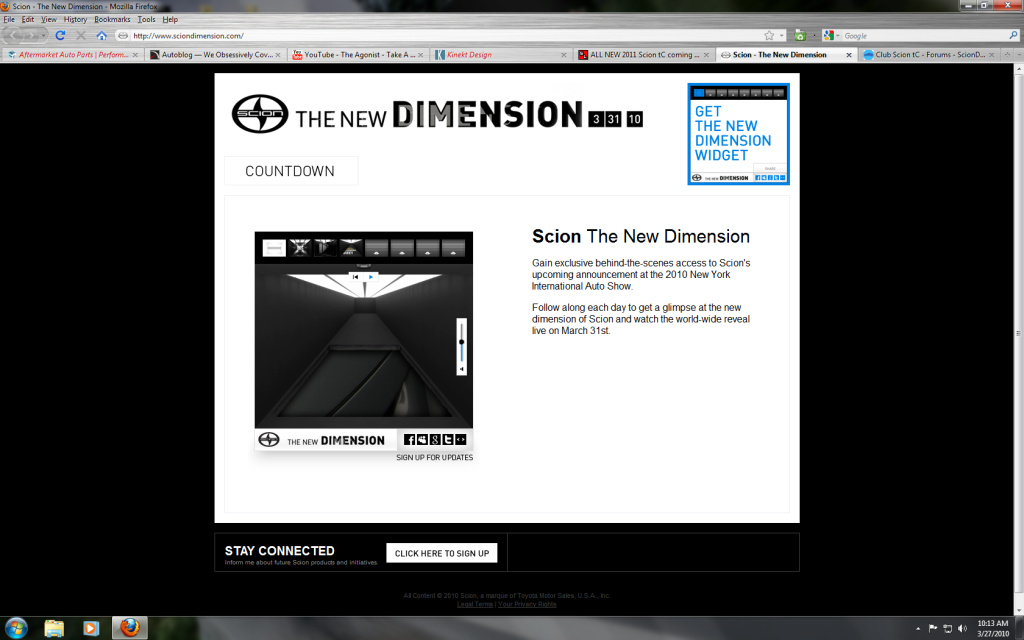Click the widget embed code icon

pos(460,440)
